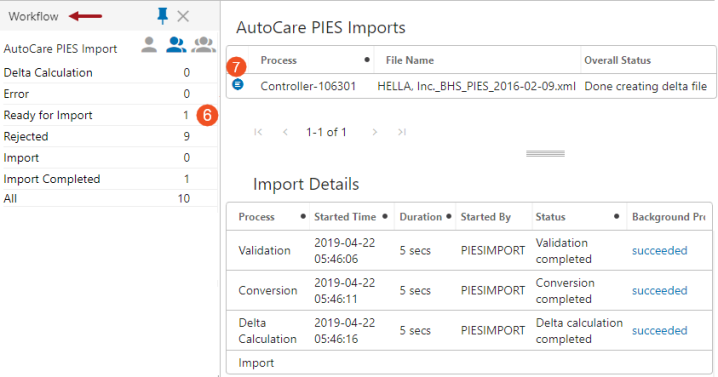Open the Delta Calculation succeeded link
This screenshot has height=377, width=718.
(659, 331)
